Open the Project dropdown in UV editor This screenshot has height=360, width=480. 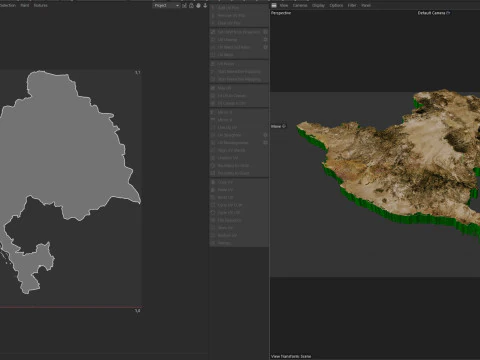166,5
